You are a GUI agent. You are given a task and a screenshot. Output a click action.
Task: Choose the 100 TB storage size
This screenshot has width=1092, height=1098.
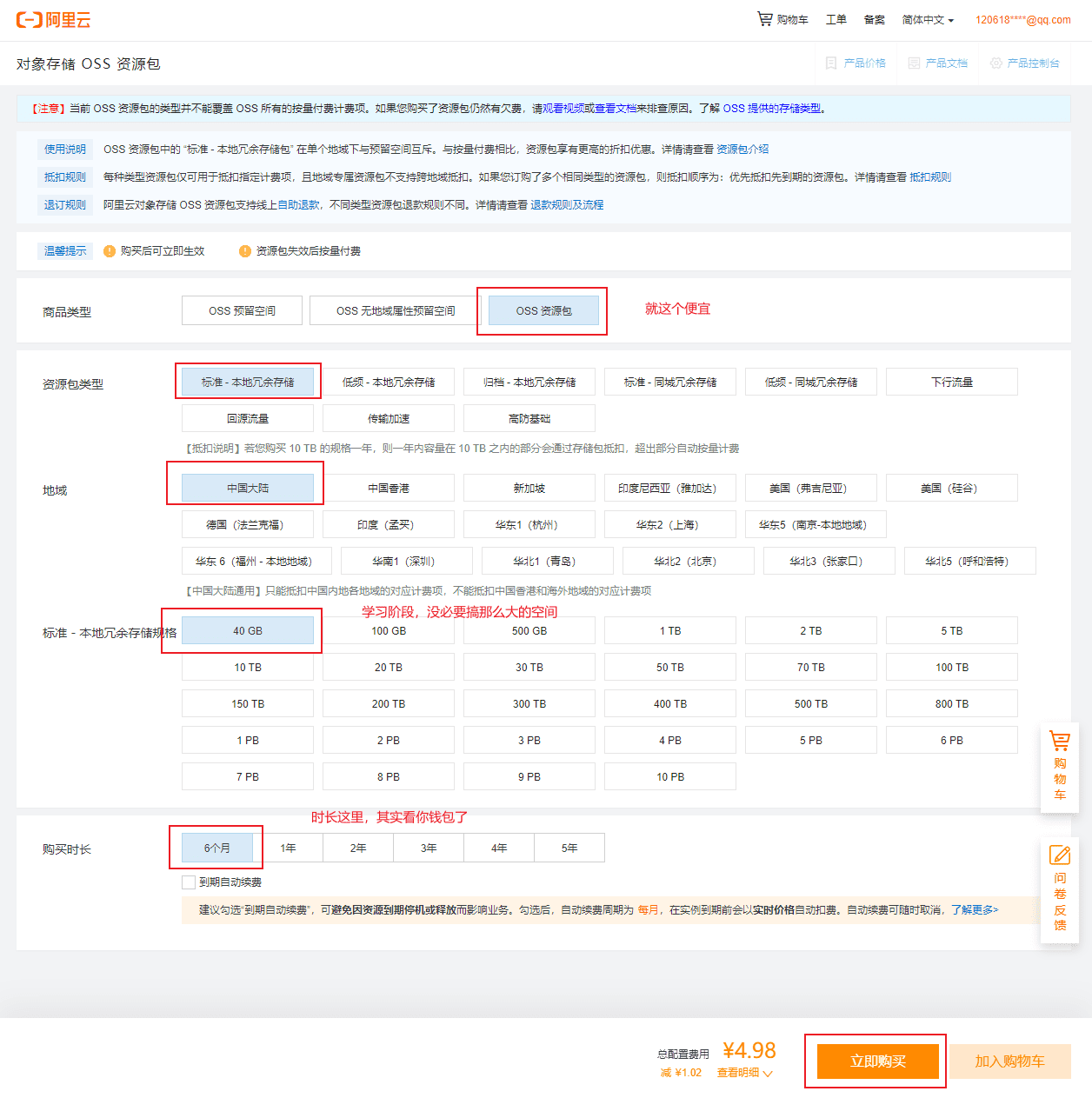(x=952, y=667)
